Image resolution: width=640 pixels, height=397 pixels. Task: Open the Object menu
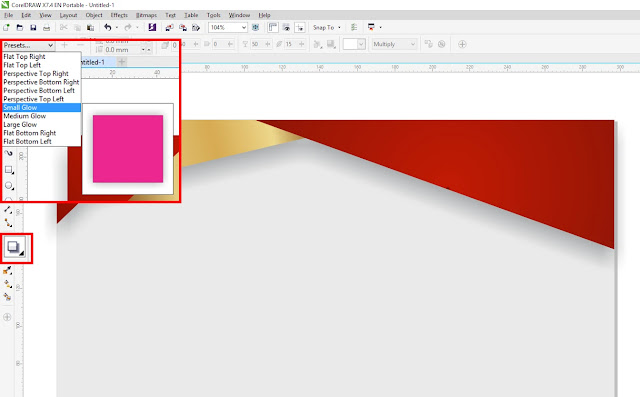(94, 15)
